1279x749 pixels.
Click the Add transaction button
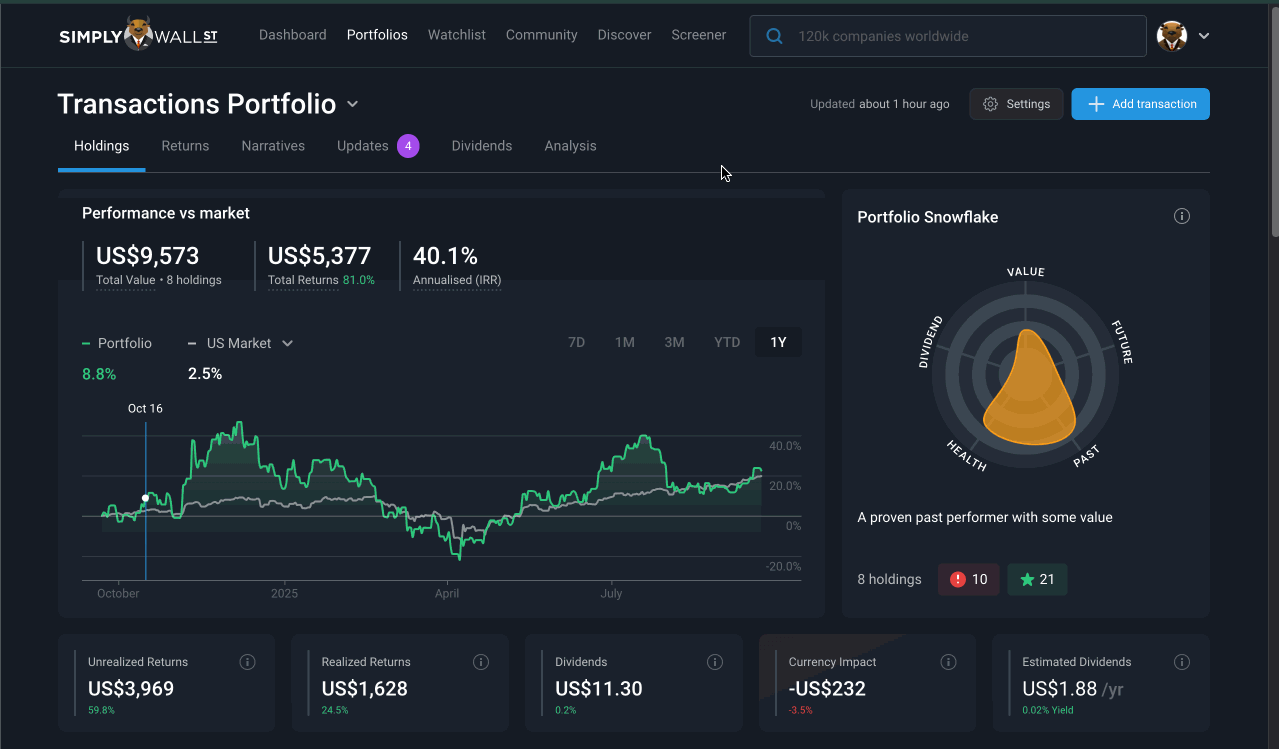click(1140, 104)
